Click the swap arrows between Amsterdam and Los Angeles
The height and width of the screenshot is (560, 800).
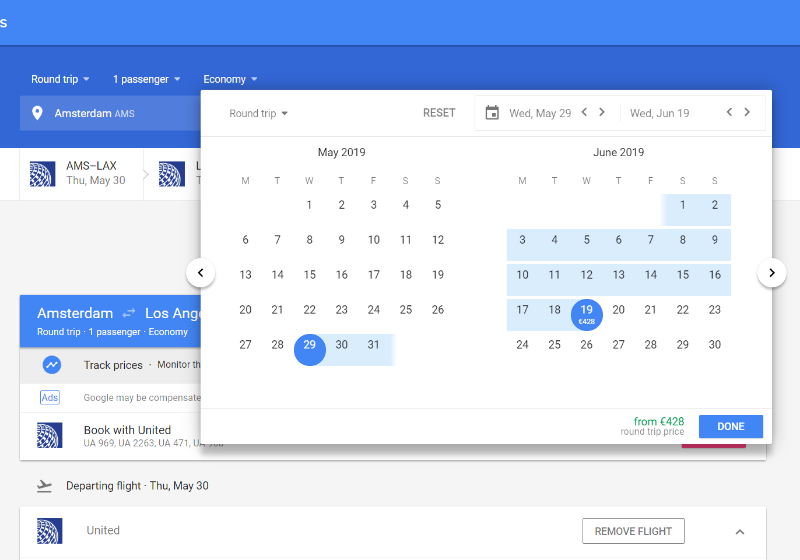coord(128,314)
